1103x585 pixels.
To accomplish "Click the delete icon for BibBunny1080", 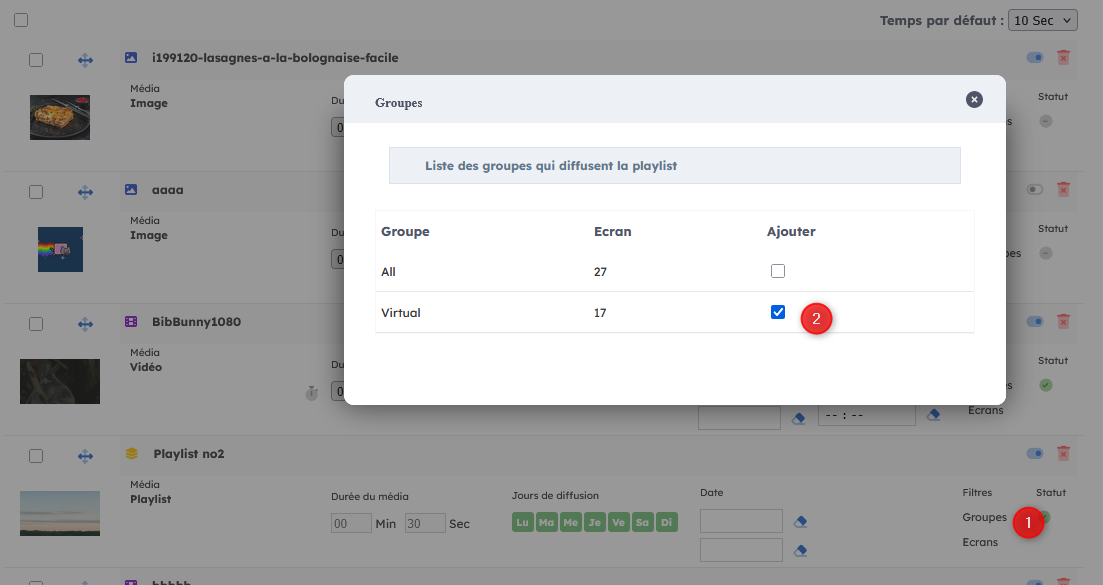I will click(x=1063, y=322).
